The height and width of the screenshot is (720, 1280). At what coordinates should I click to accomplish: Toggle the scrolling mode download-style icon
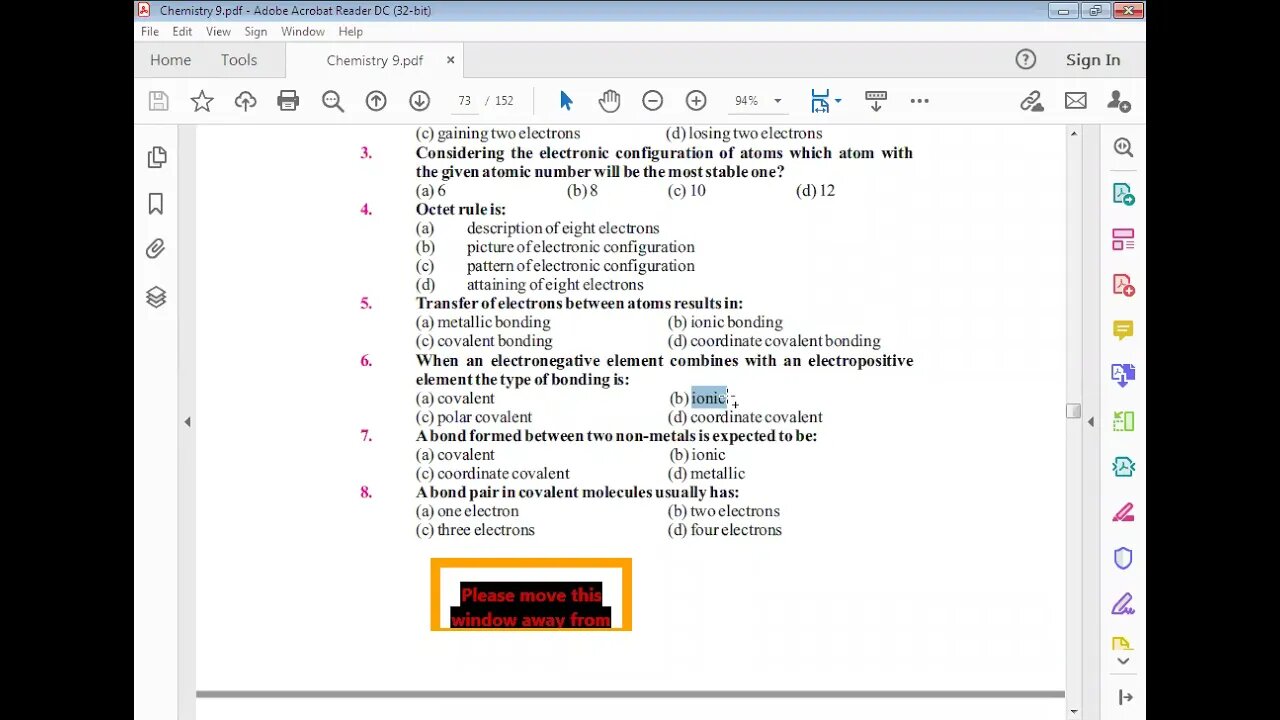[x=876, y=101]
